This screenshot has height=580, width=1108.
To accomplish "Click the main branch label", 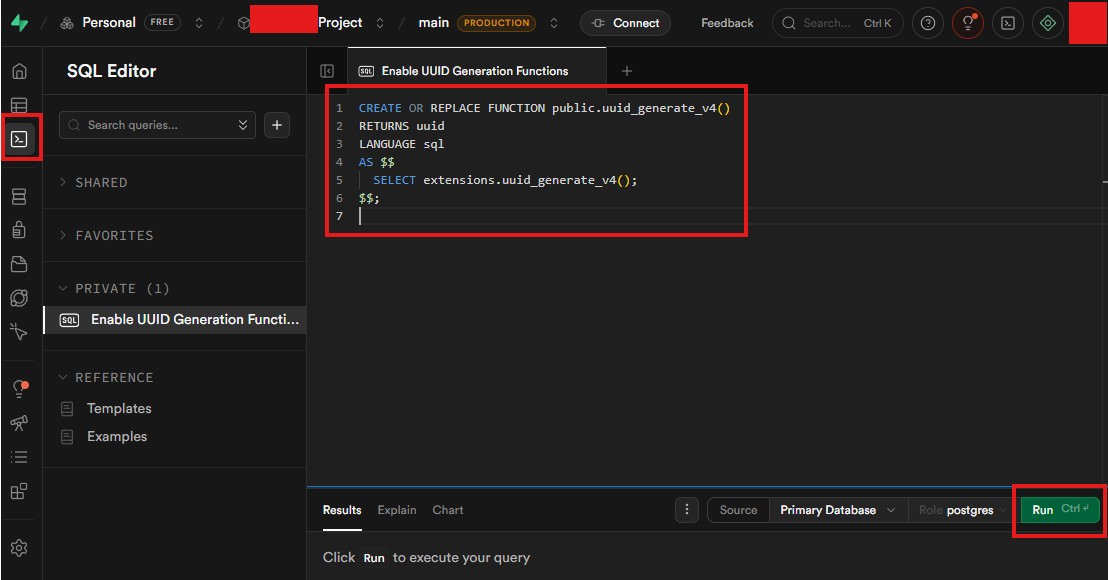I will [434, 23].
